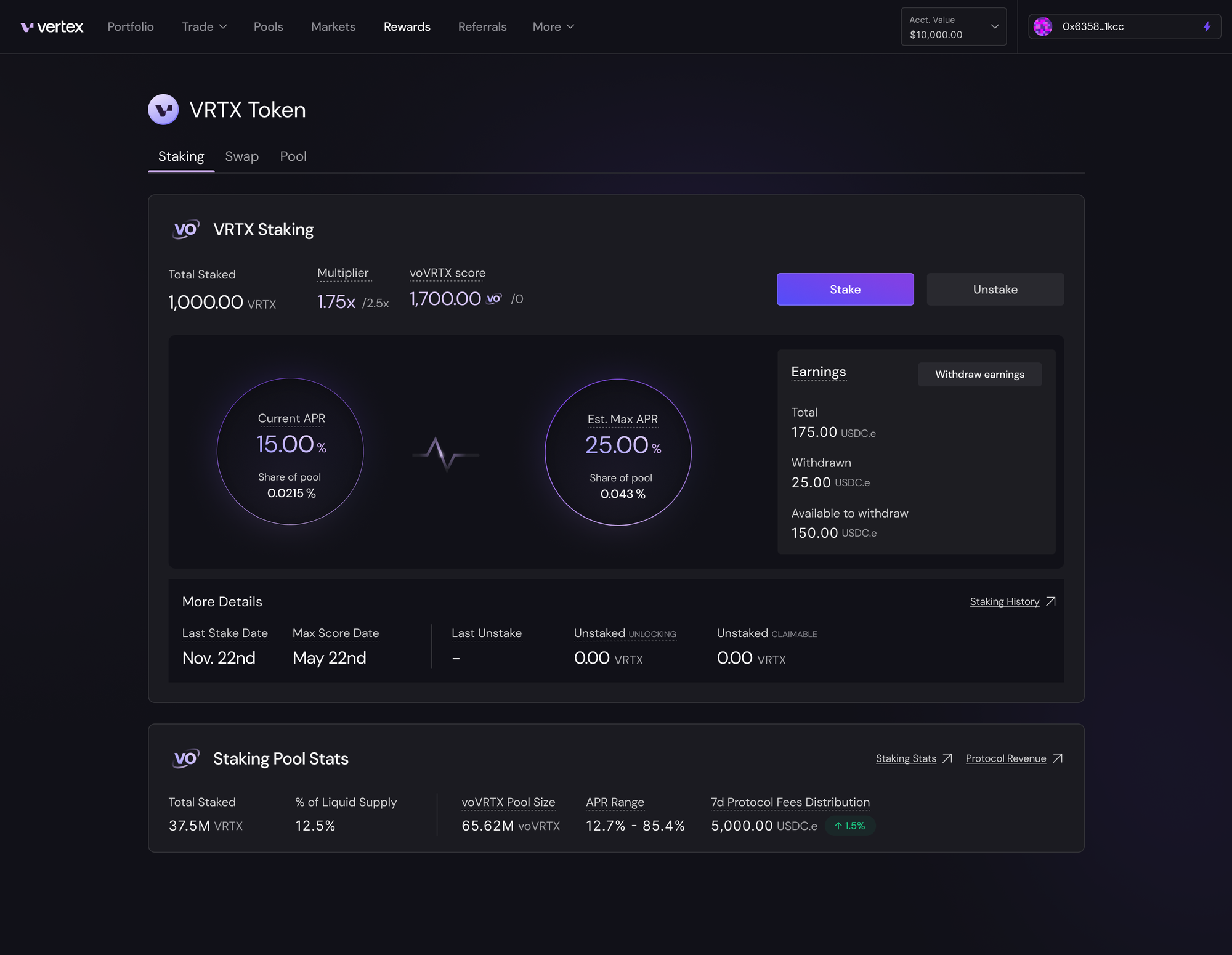
Task: Switch to the Swap tab
Action: pos(241,156)
